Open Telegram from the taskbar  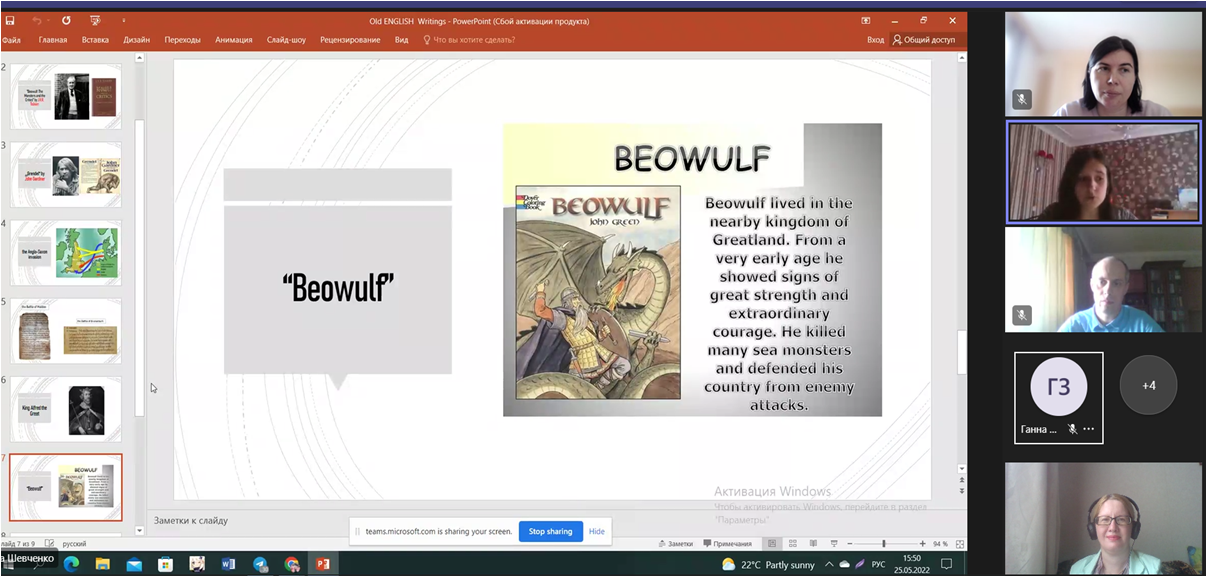click(260, 565)
